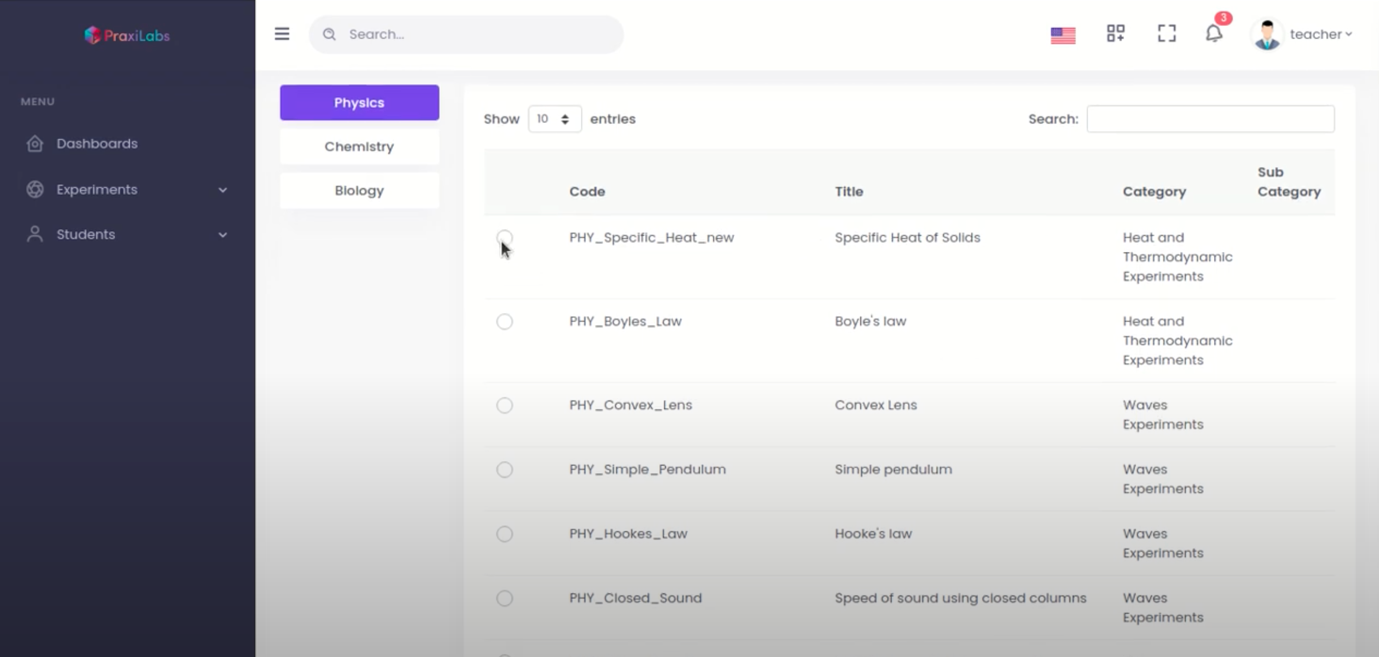
Task: Open the notifications bell
Action: pyautogui.click(x=1214, y=34)
